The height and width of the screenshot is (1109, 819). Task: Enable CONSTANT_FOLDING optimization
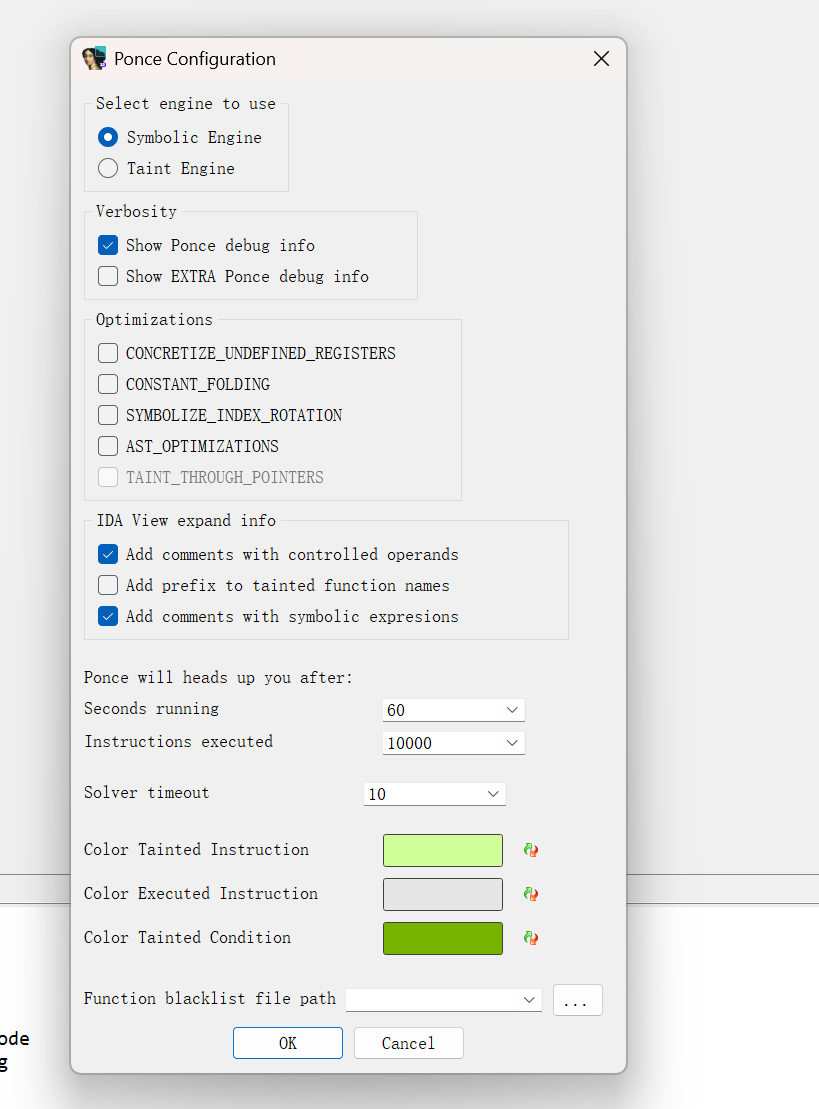coord(108,384)
